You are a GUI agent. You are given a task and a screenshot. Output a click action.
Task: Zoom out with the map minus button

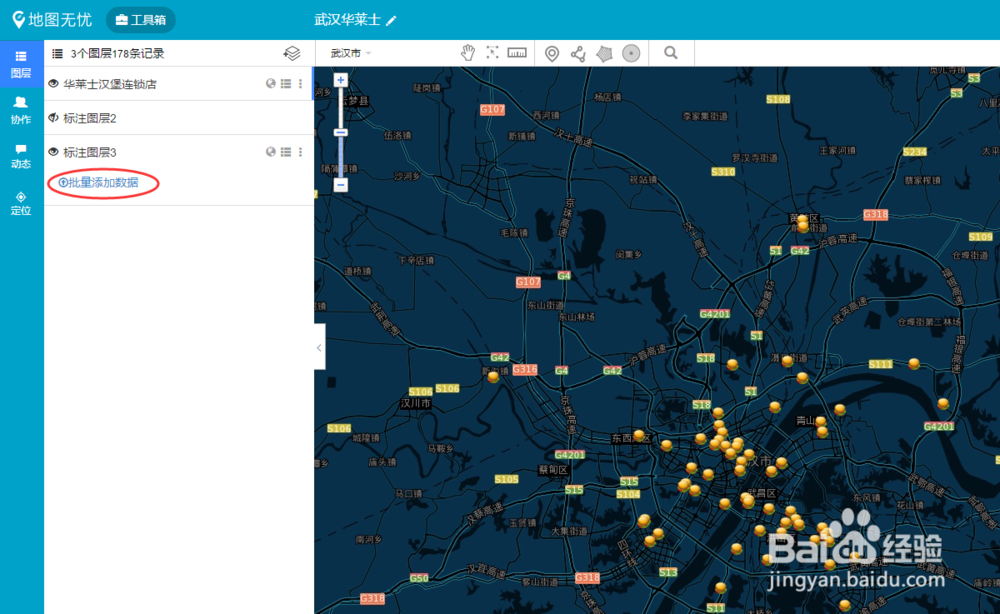[x=341, y=185]
